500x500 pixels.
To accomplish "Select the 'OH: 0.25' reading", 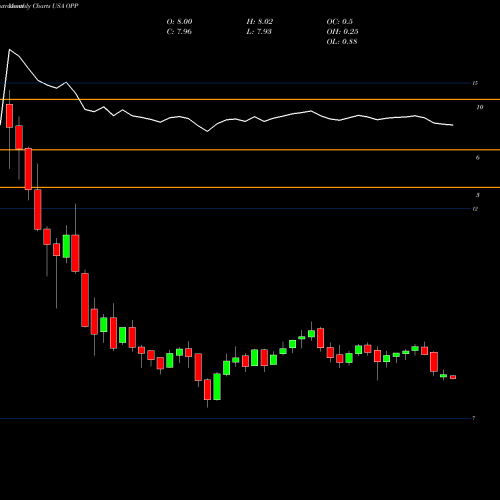I will (x=342, y=32).
